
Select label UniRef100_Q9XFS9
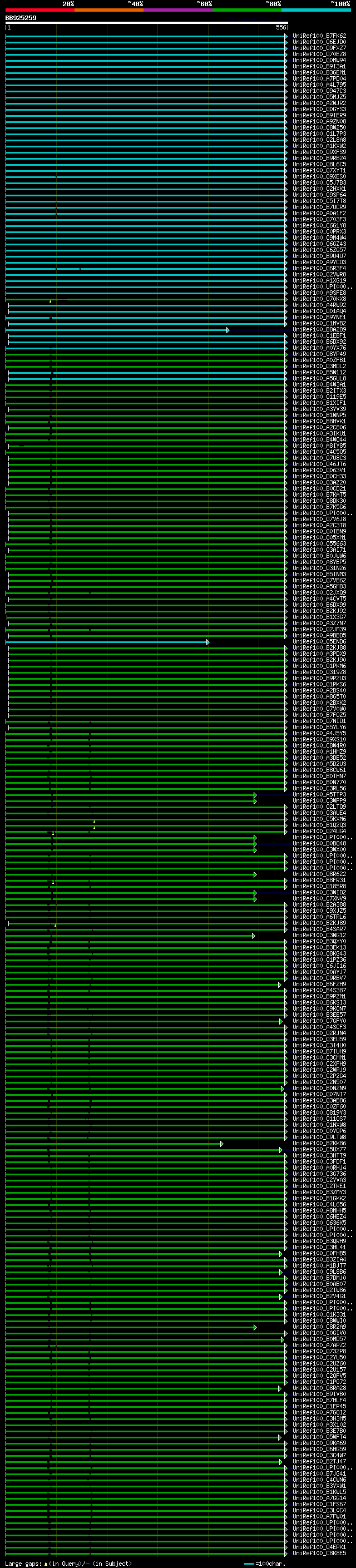coord(319,152)
